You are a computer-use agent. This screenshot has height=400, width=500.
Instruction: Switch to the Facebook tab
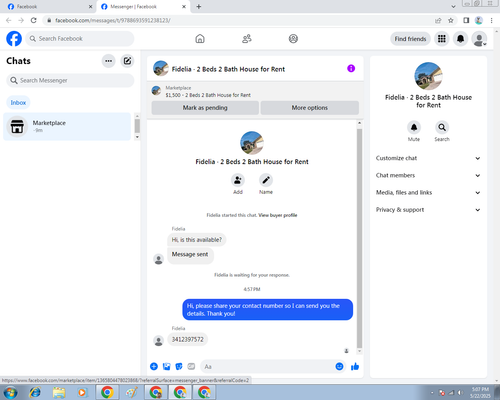(x=48, y=7)
